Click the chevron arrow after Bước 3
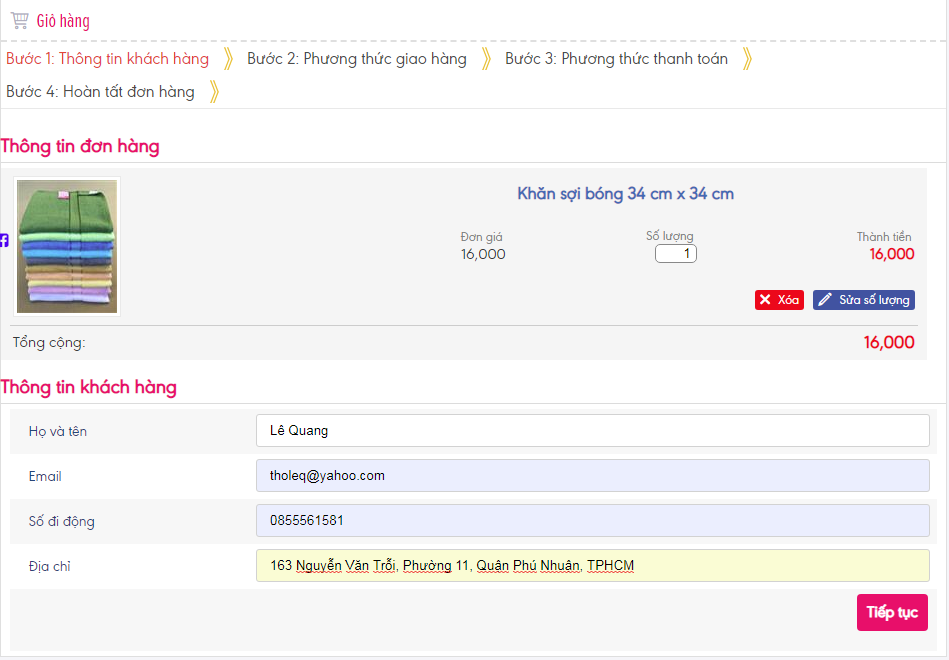Image resolution: width=949 pixels, height=660 pixels. tap(747, 59)
